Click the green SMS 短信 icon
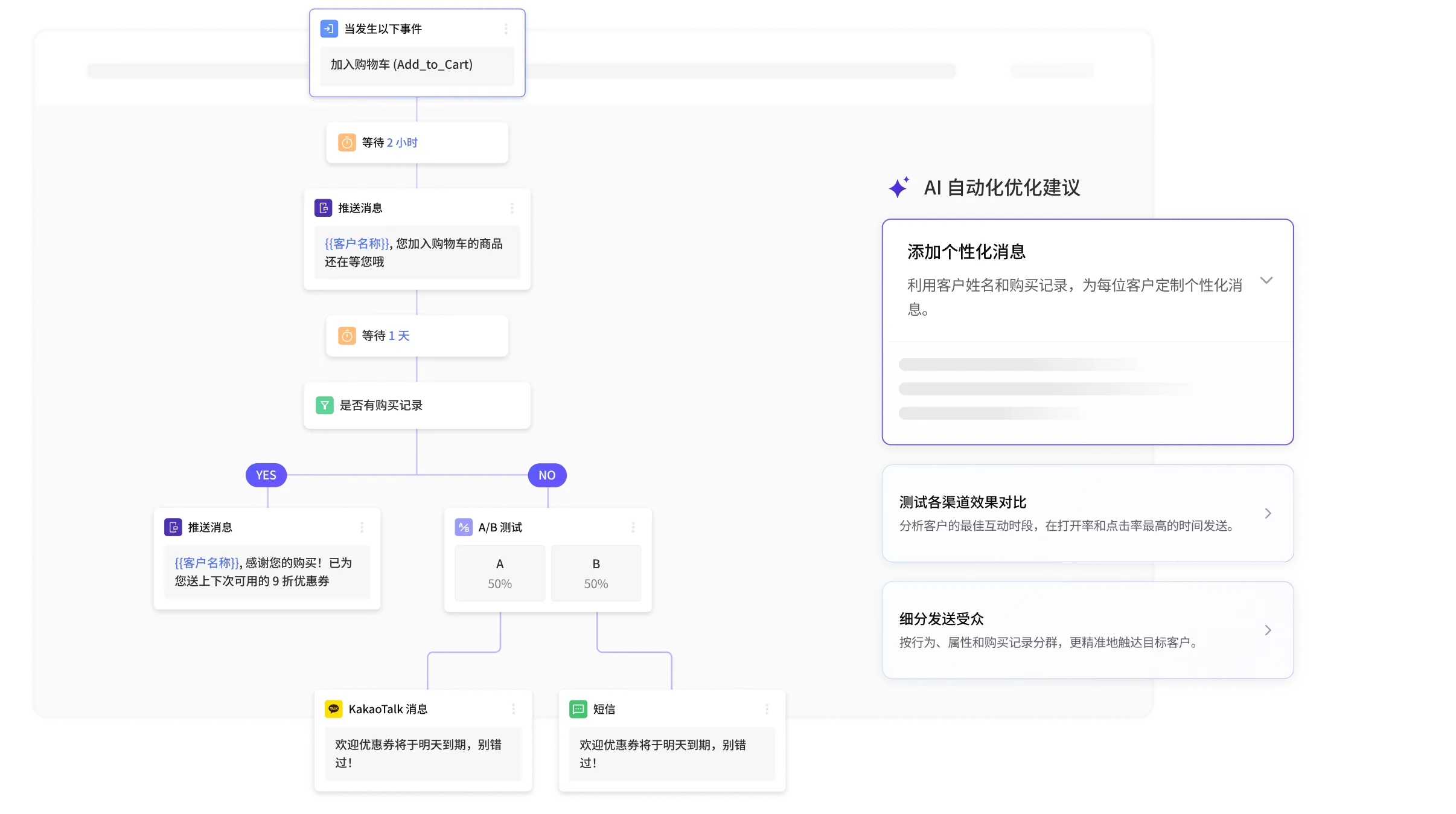The height and width of the screenshot is (814, 1456). click(578, 709)
